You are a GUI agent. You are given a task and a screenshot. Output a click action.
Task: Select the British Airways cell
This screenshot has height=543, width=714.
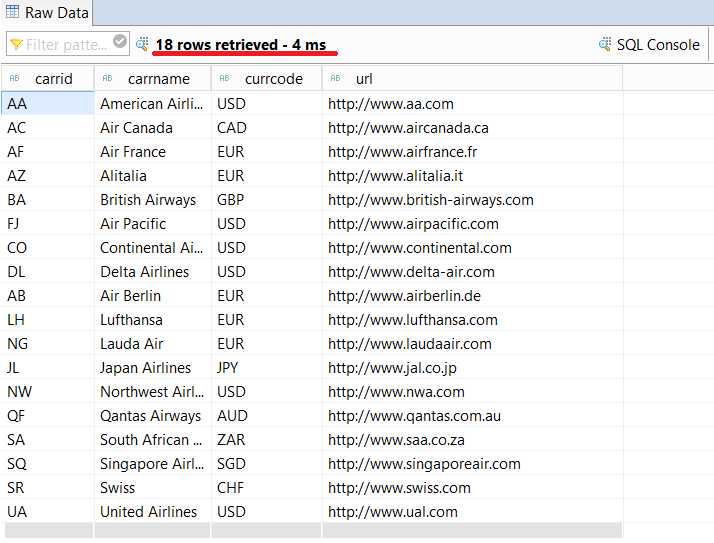tap(153, 200)
